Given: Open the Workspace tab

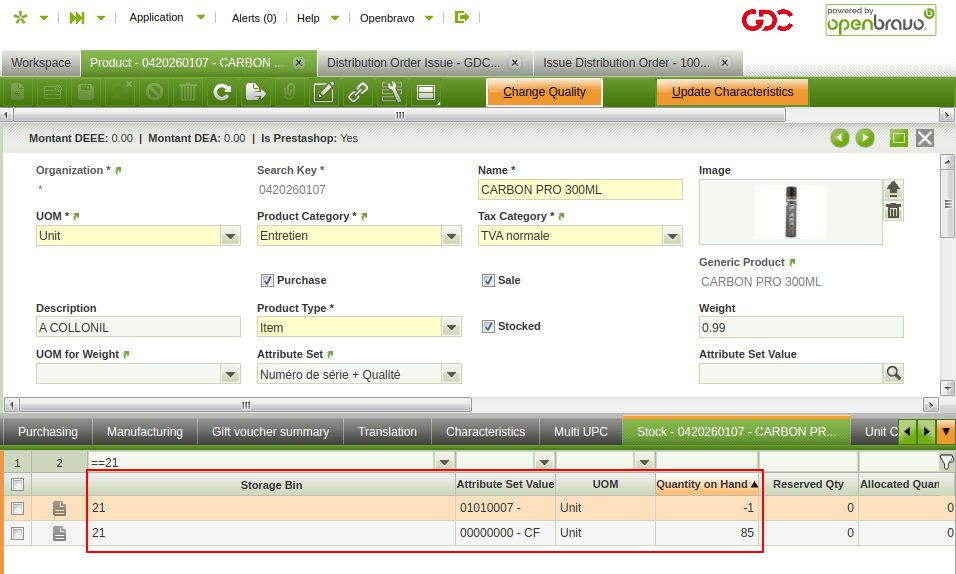Looking at the screenshot, I should (x=41, y=63).
